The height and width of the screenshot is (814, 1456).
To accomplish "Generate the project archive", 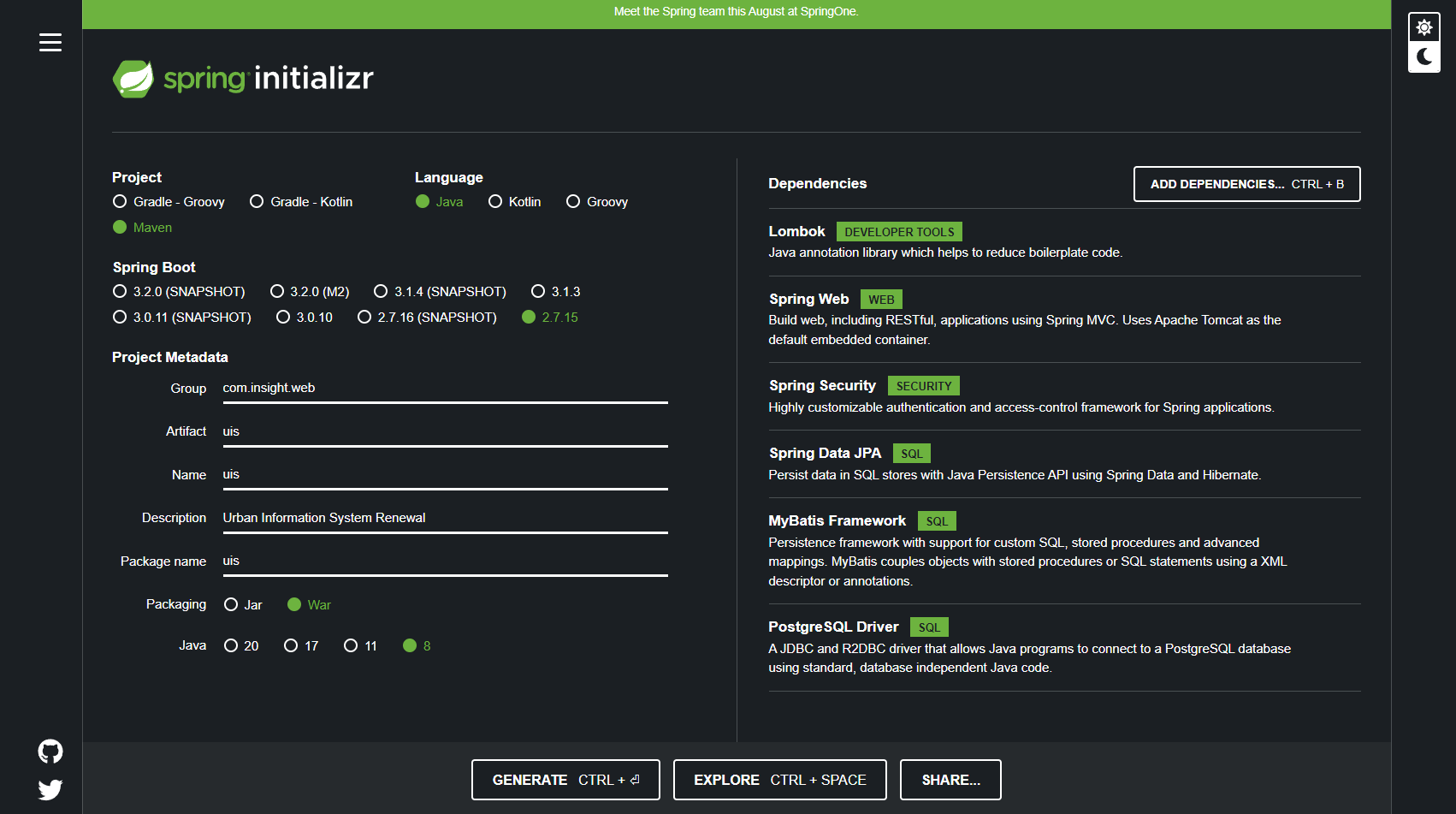I will [x=565, y=780].
